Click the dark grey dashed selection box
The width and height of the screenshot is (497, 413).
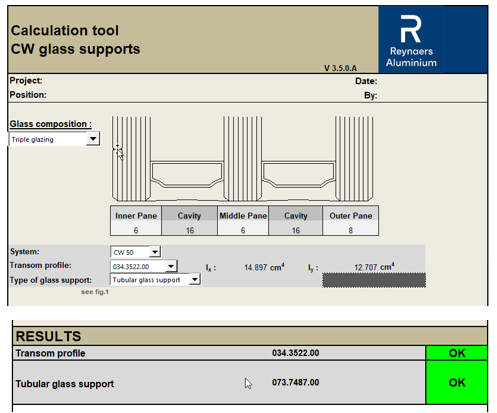[x=374, y=280]
